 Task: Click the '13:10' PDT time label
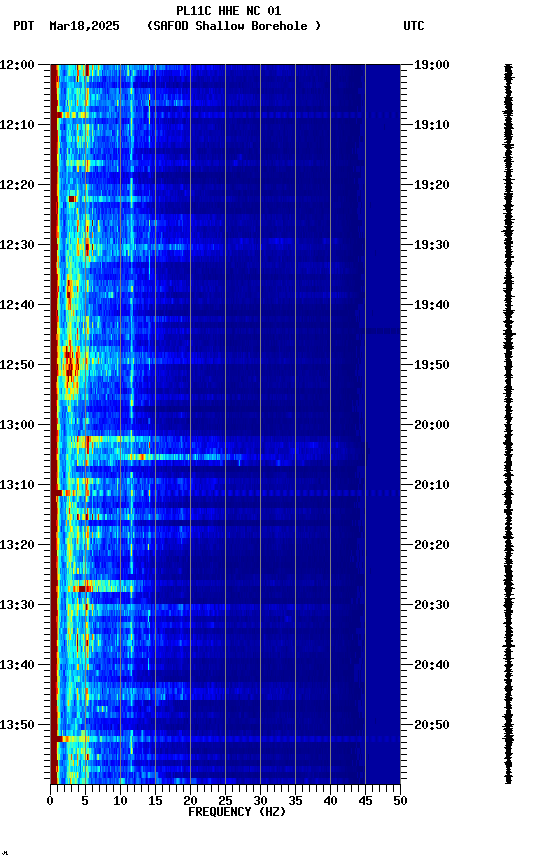click(17, 485)
